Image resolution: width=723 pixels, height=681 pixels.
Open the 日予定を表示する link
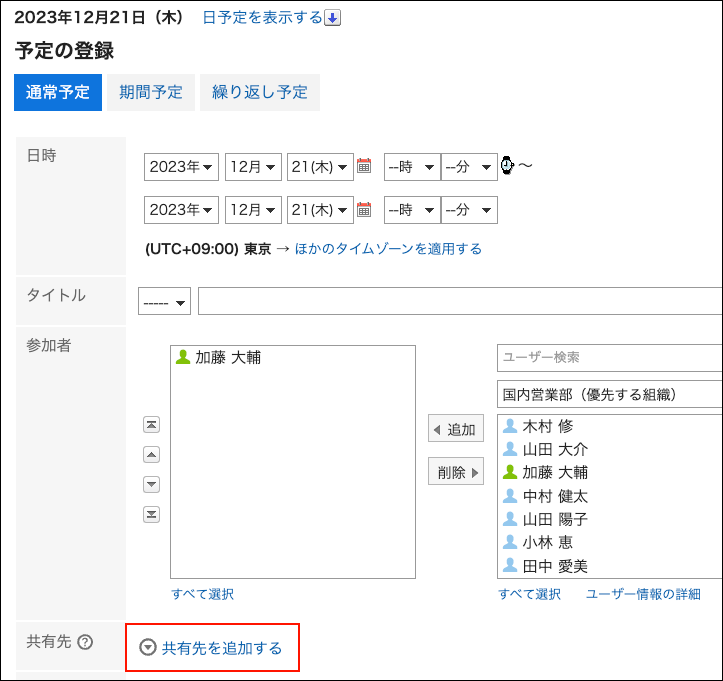[262, 18]
